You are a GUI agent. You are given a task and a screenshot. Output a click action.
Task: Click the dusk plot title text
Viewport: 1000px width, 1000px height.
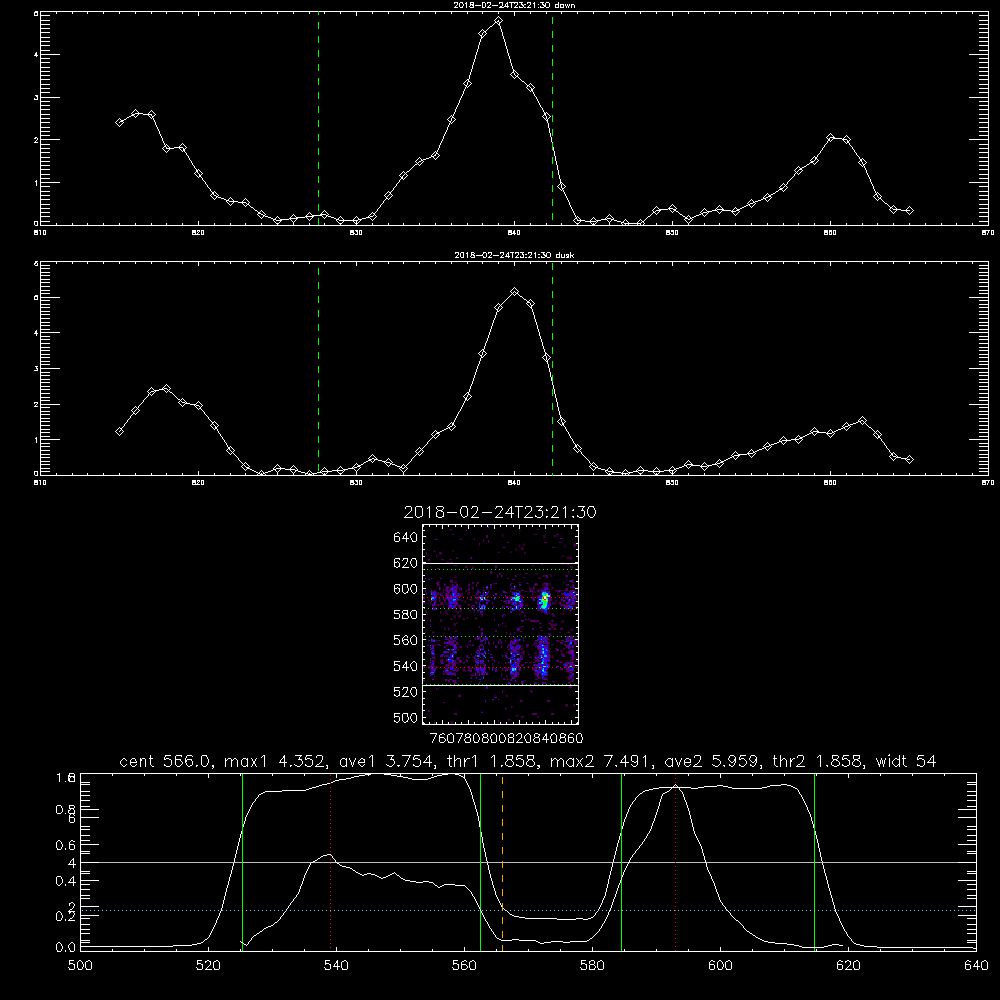pos(514,255)
